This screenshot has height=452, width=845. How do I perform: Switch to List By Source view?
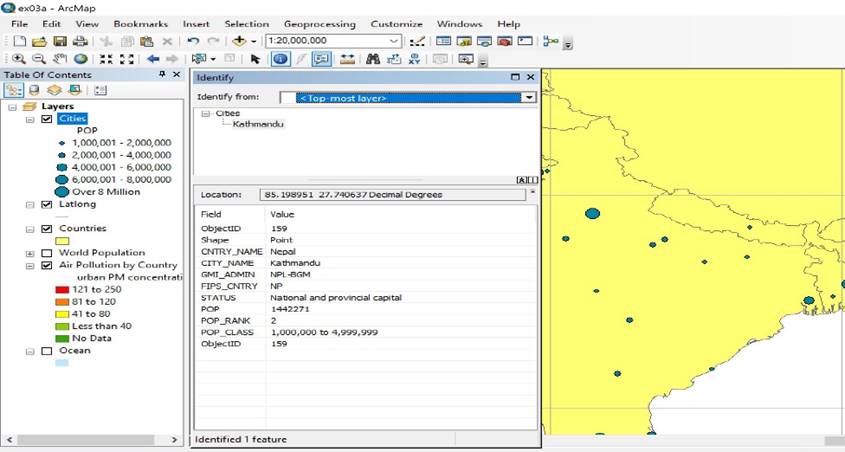pos(34,90)
